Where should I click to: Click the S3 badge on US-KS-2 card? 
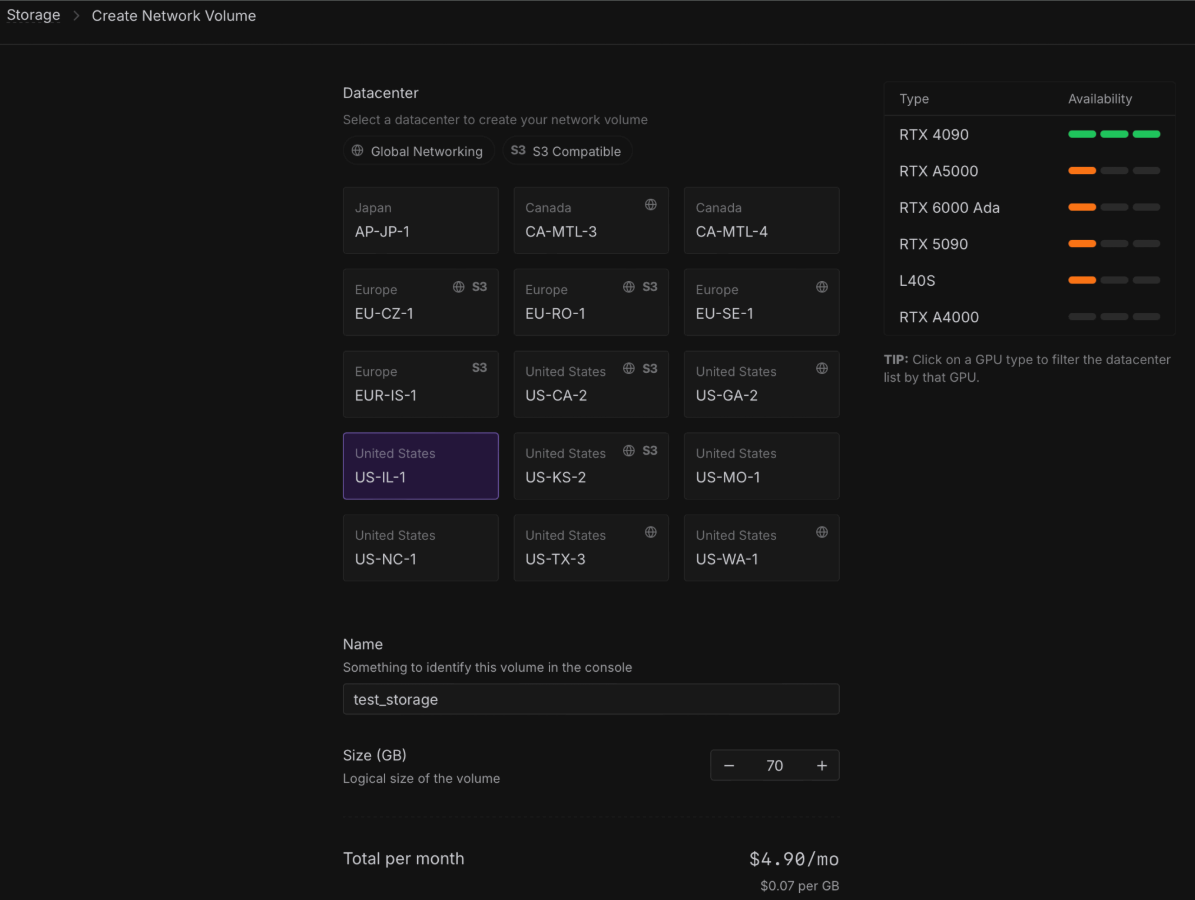[650, 451]
